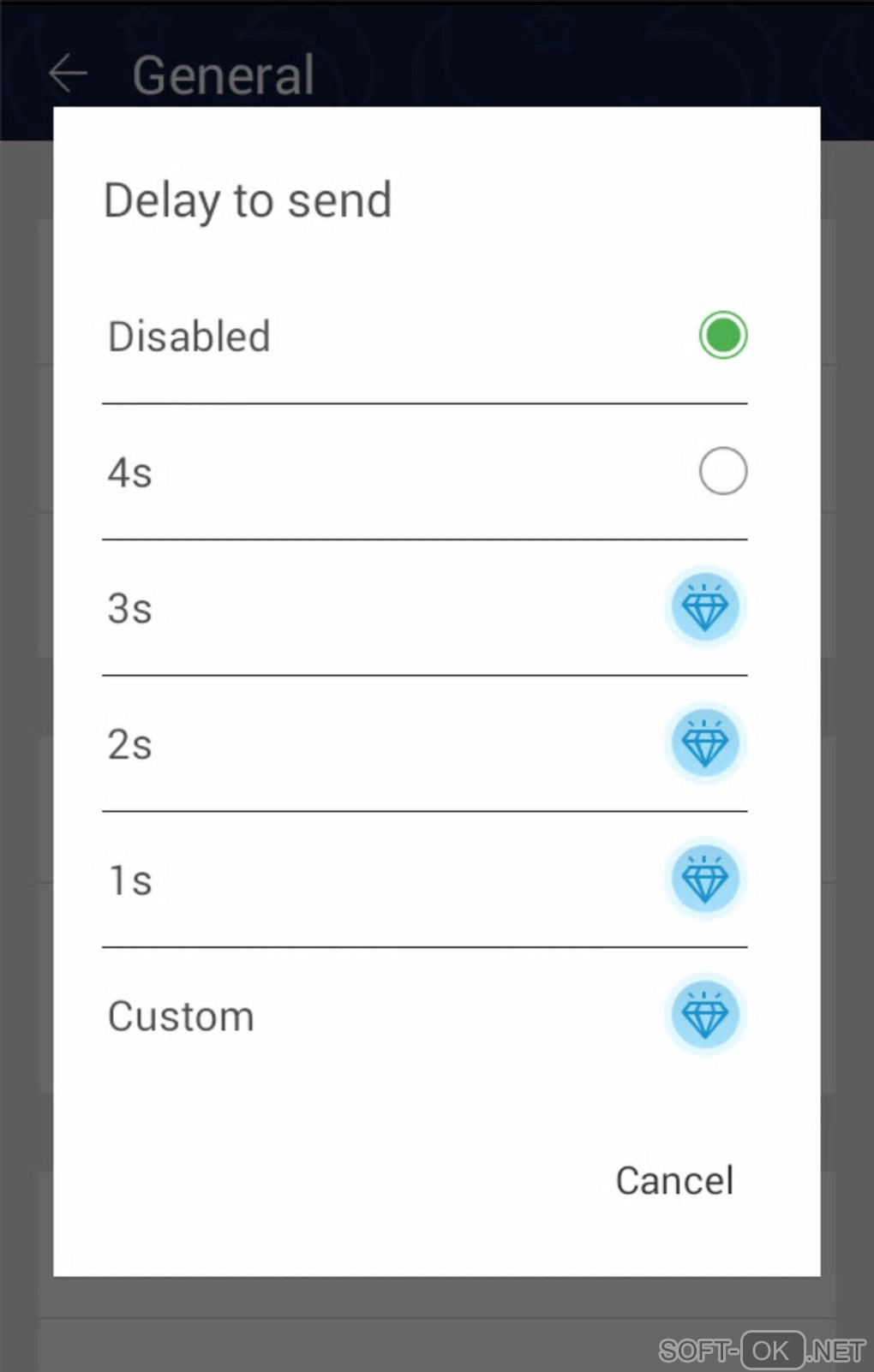Click the premium diamond icon for 2s
Image resolution: width=874 pixels, height=1372 pixels.
pyautogui.click(x=705, y=744)
